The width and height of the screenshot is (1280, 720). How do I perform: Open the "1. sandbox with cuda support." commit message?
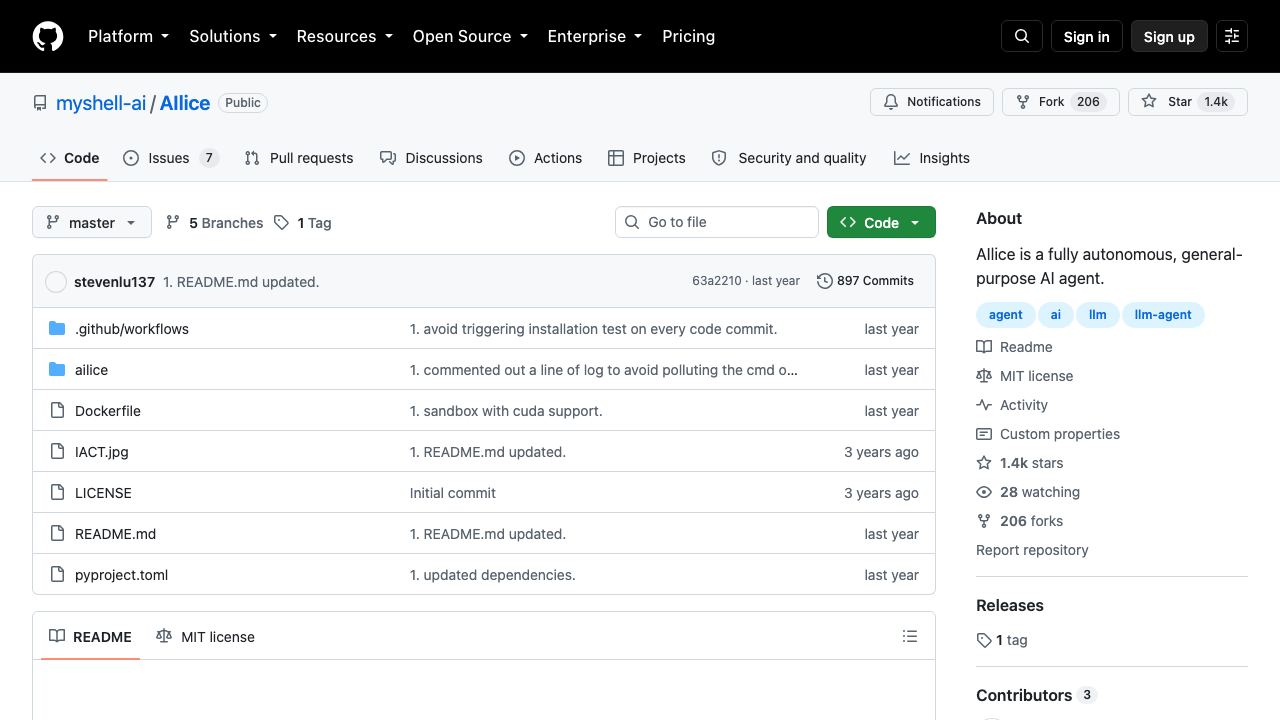[x=506, y=411]
